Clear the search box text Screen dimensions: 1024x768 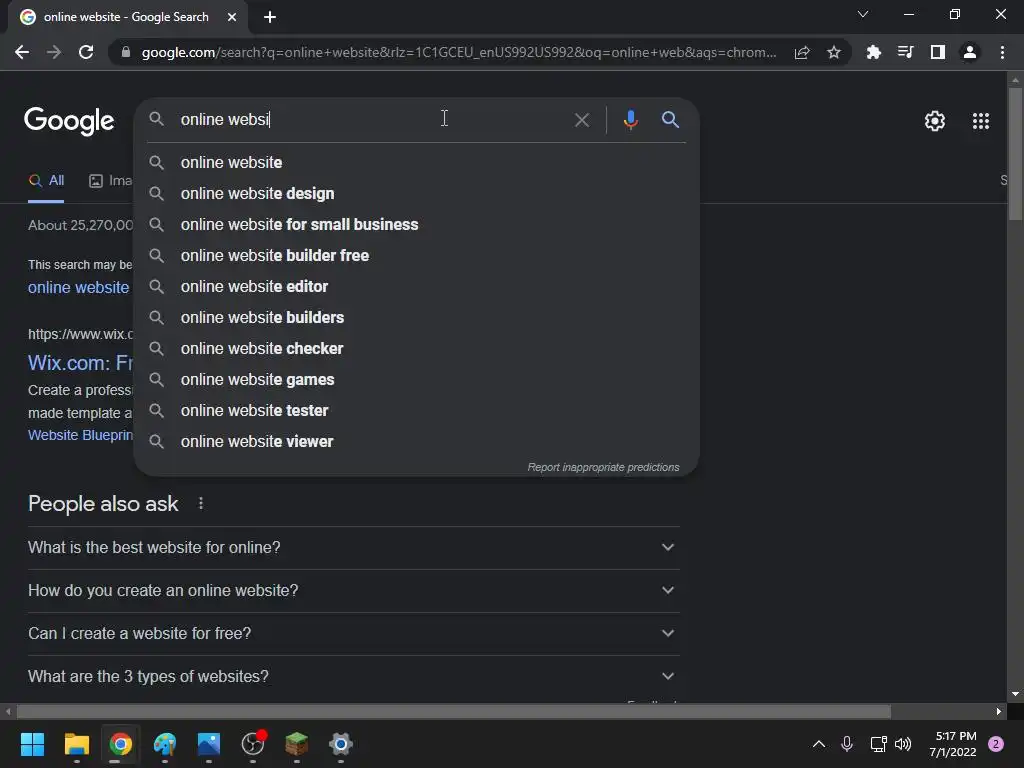[581, 120]
